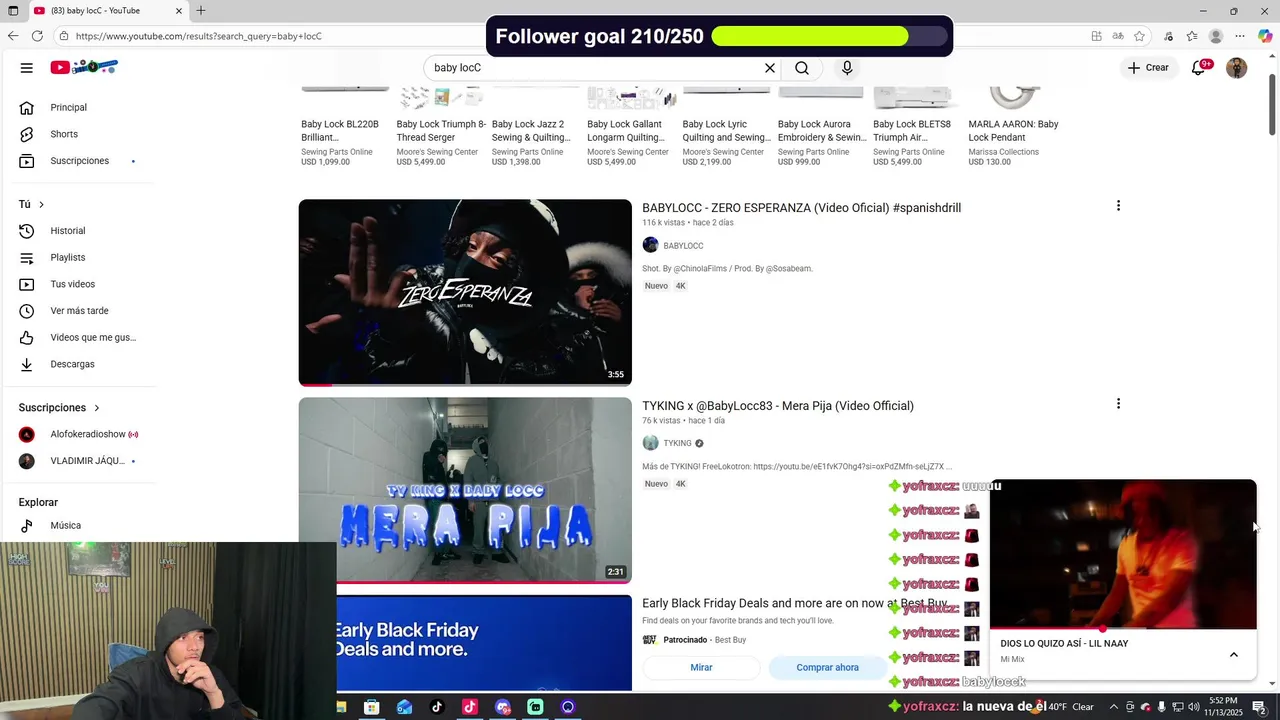
Task: Click Comprar ahora on the Best Buy ad
Action: click(827, 667)
